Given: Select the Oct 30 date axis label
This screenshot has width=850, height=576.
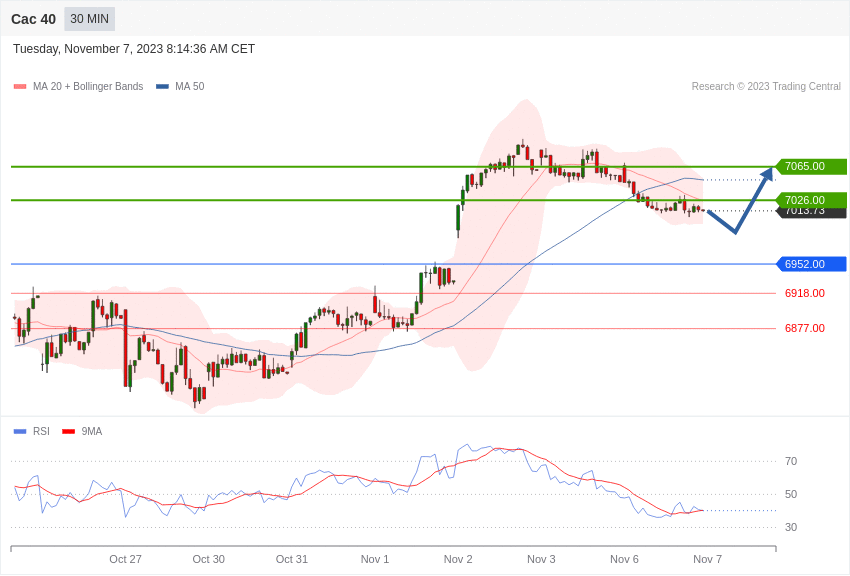Looking at the screenshot, I should (208, 559).
